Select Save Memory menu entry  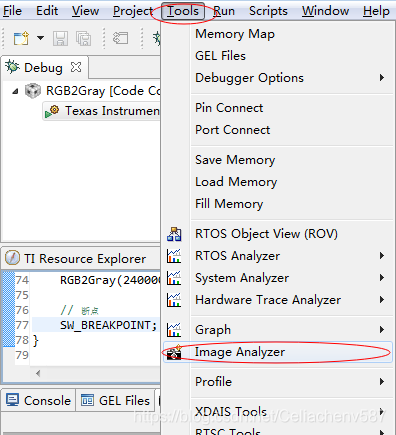(x=235, y=160)
